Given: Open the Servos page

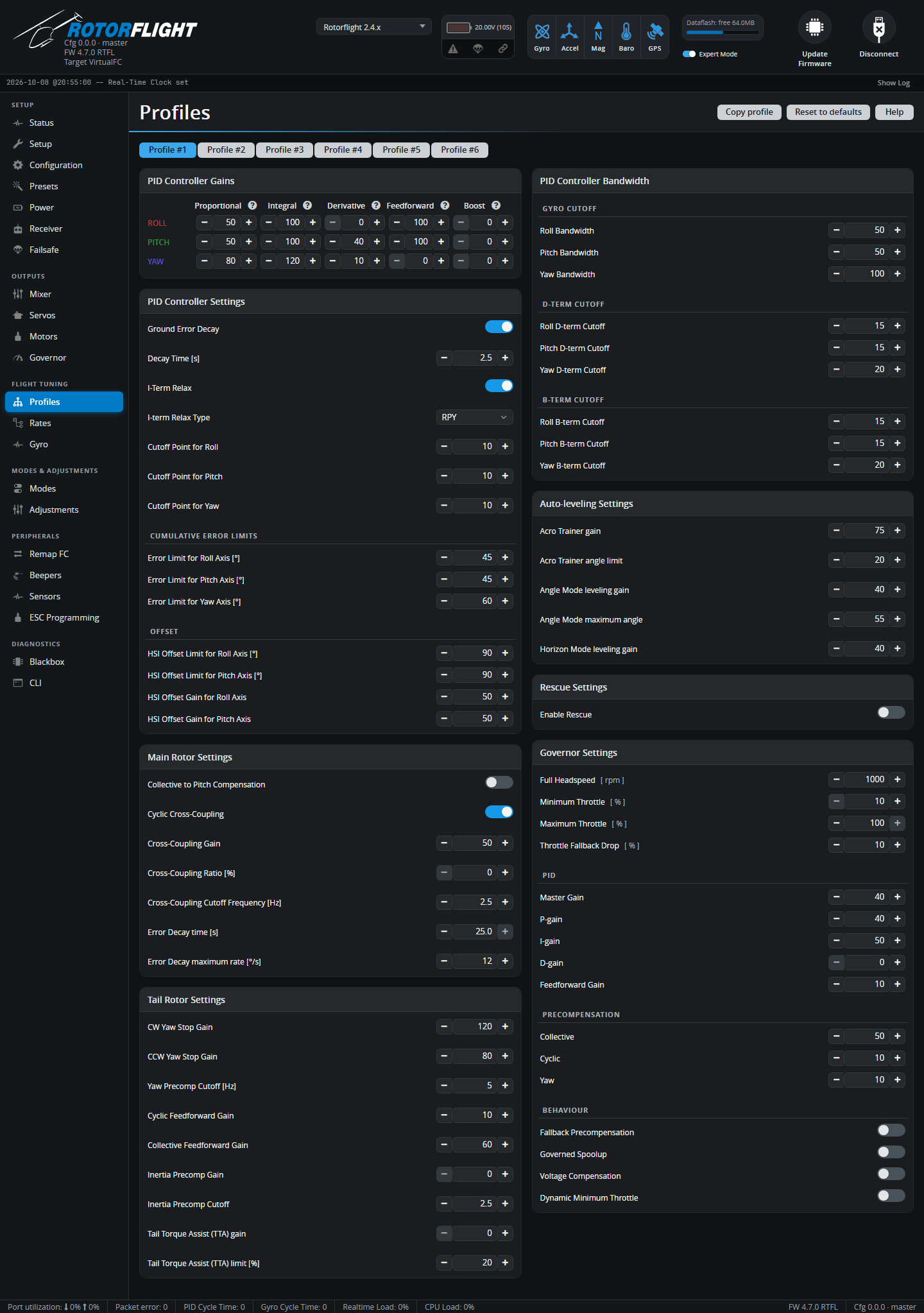Looking at the screenshot, I should coord(64,315).
